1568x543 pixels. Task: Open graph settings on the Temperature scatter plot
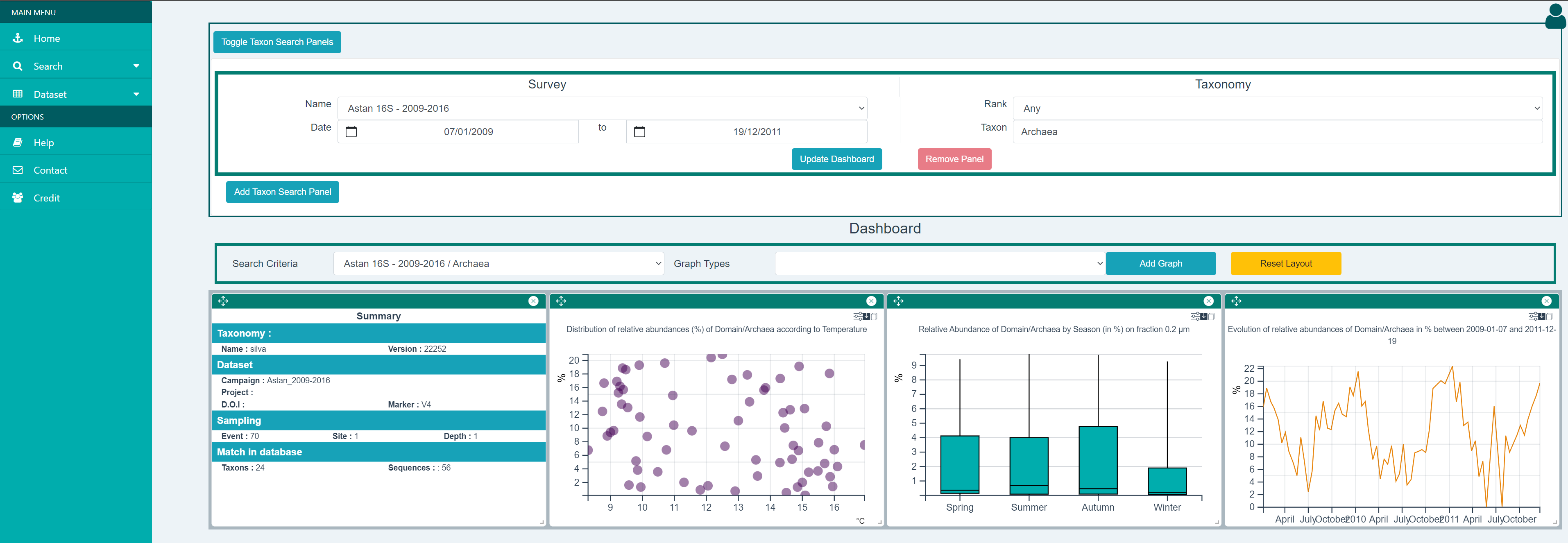tap(858, 316)
